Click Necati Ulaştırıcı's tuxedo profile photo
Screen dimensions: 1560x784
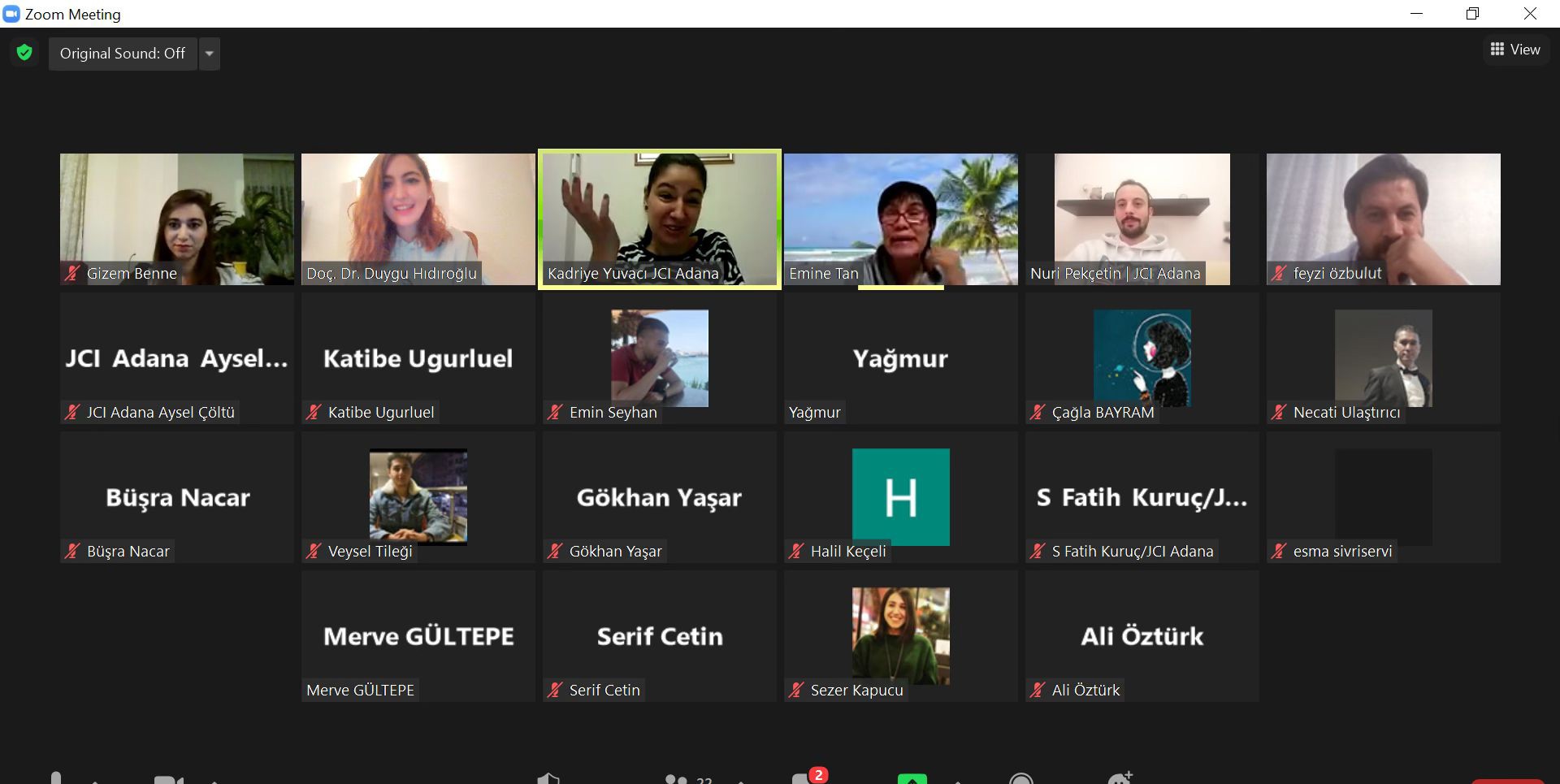point(1384,358)
